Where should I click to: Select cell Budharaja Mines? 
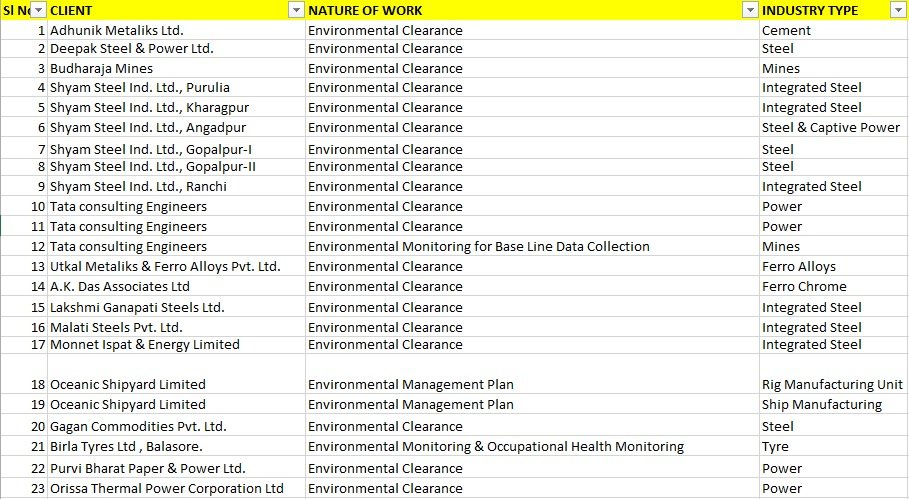point(176,68)
